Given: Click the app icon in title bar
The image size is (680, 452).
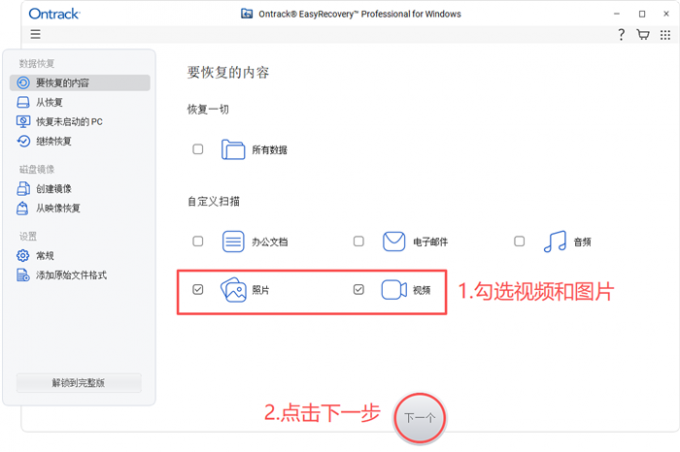Looking at the screenshot, I should click(x=247, y=14).
